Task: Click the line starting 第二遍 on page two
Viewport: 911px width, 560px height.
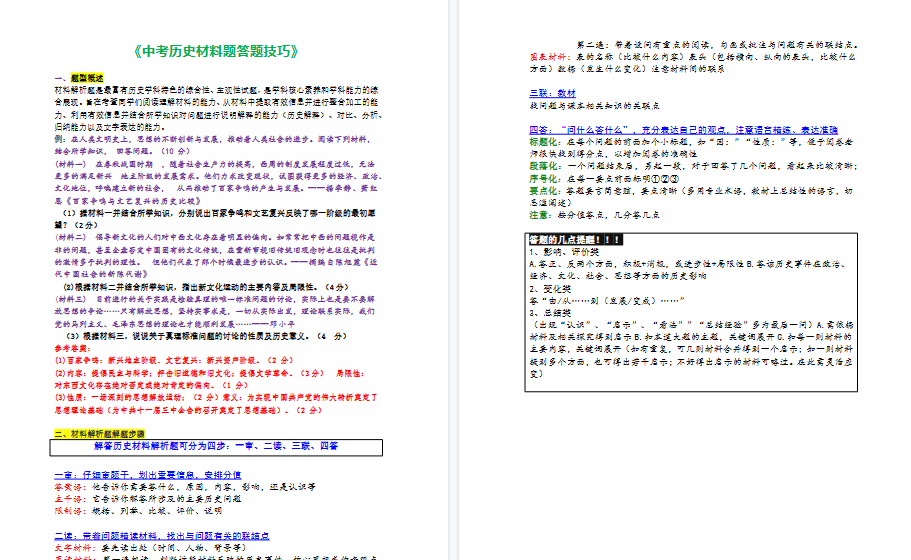Action: click(x=717, y=45)
